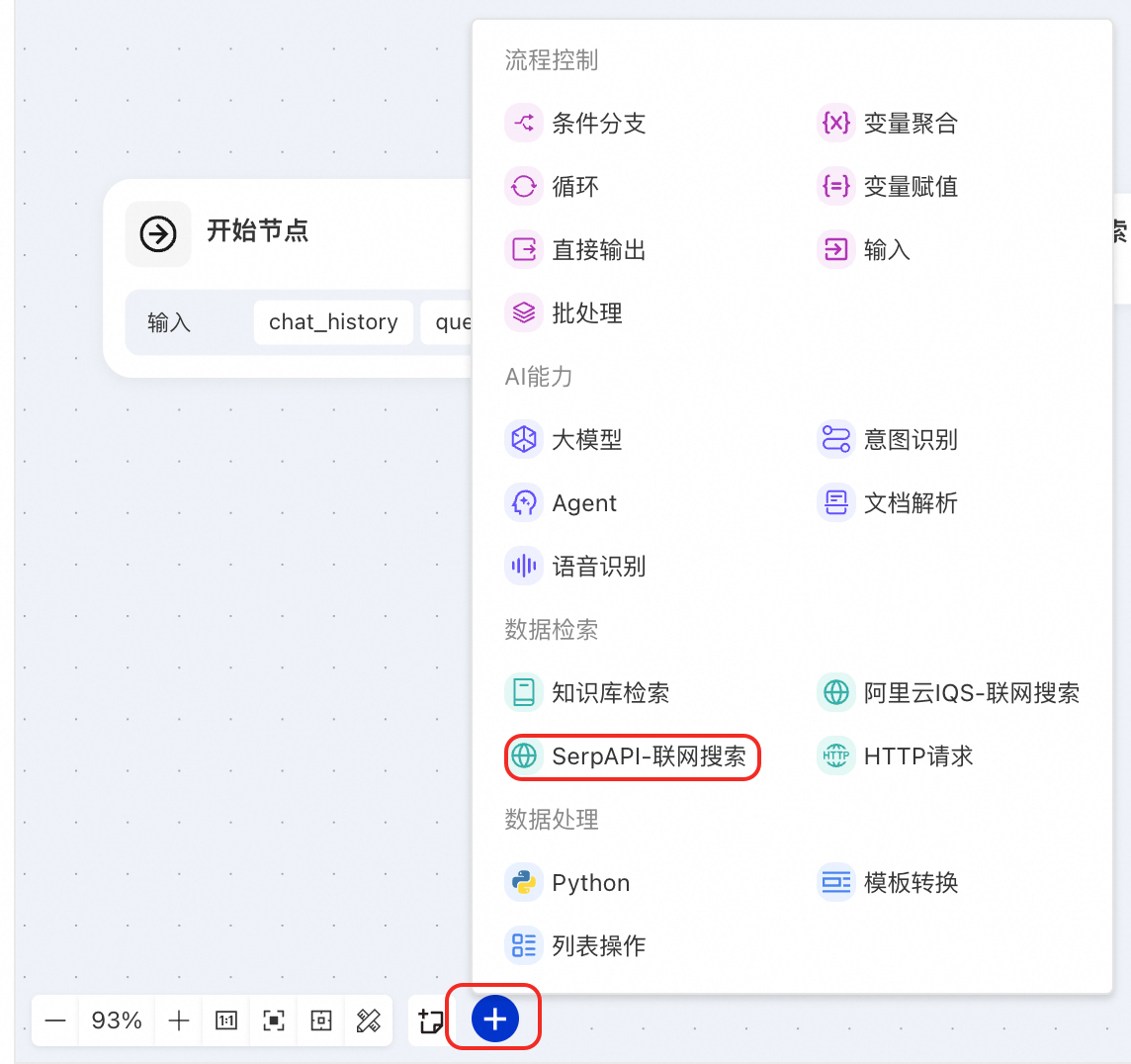Select 阿里云IQS-联网搜索 text label
1131x1064 pixels.
coord(972,692)
